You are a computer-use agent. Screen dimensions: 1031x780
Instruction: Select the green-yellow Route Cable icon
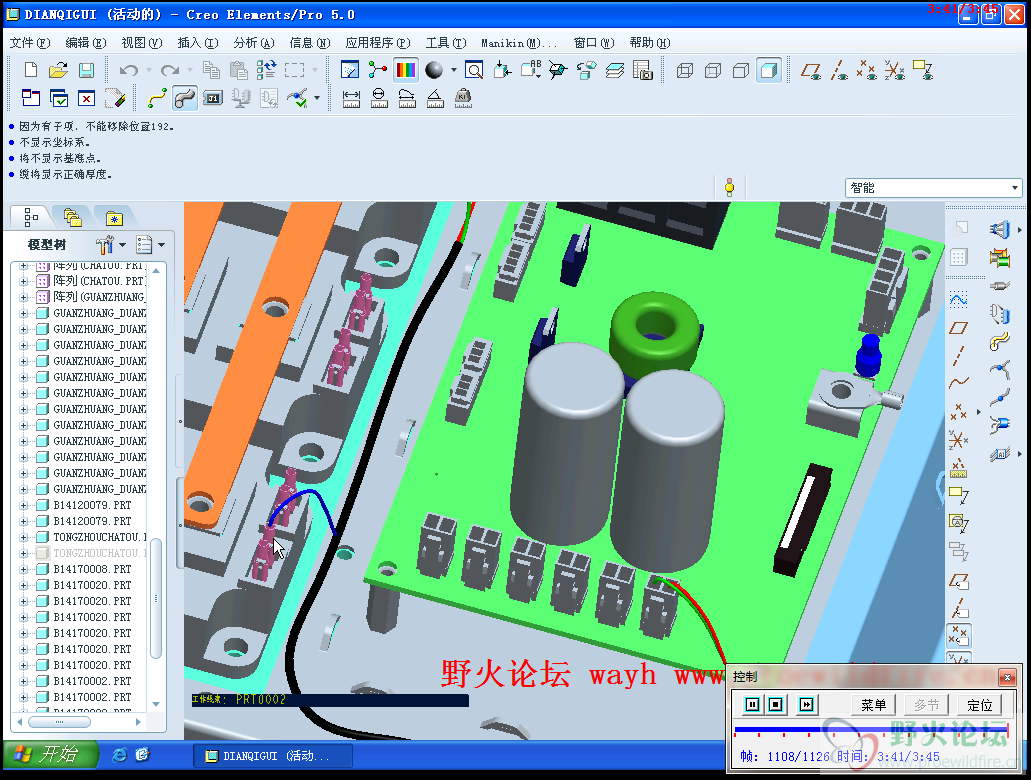pyautogui.click(x=156, y=99)
